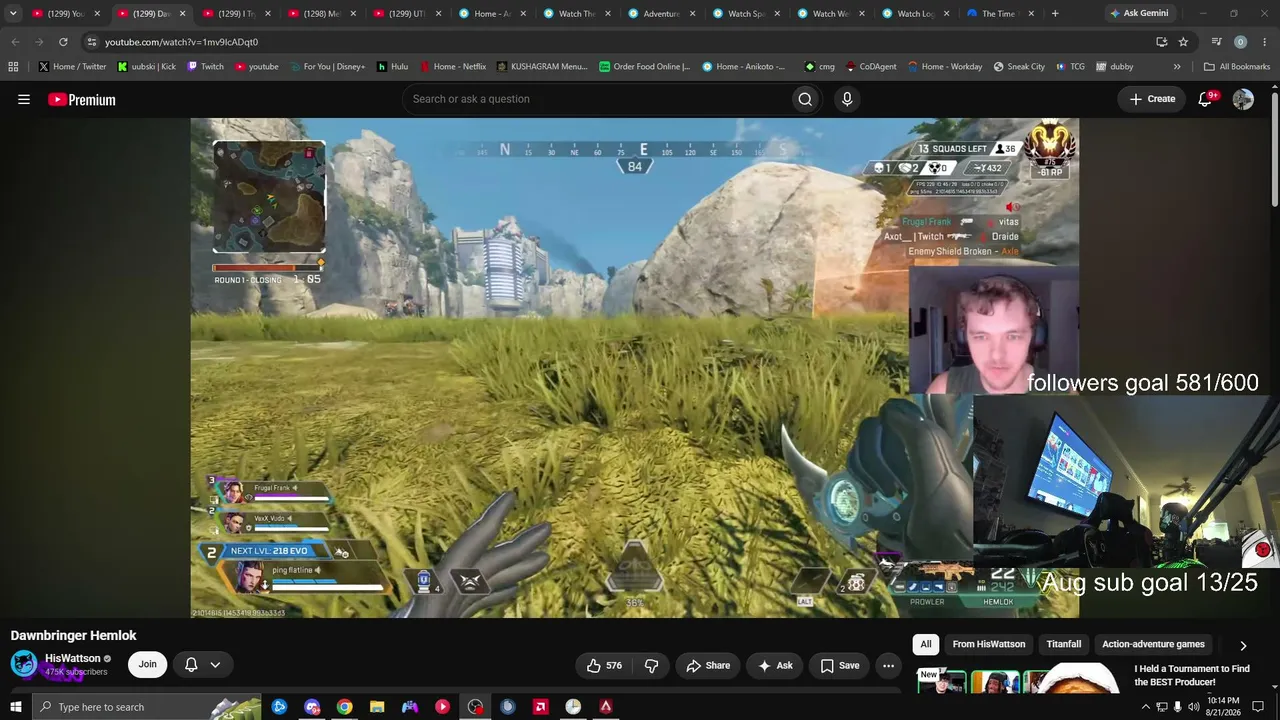Open more actions three-dot menu

[888, 665]
